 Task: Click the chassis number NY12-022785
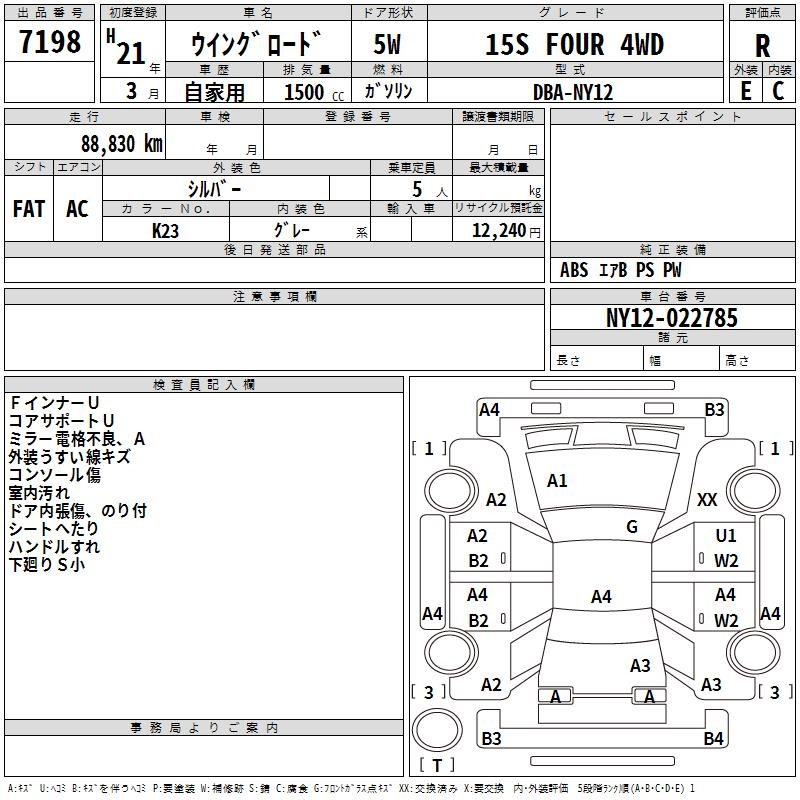(672, 319)
